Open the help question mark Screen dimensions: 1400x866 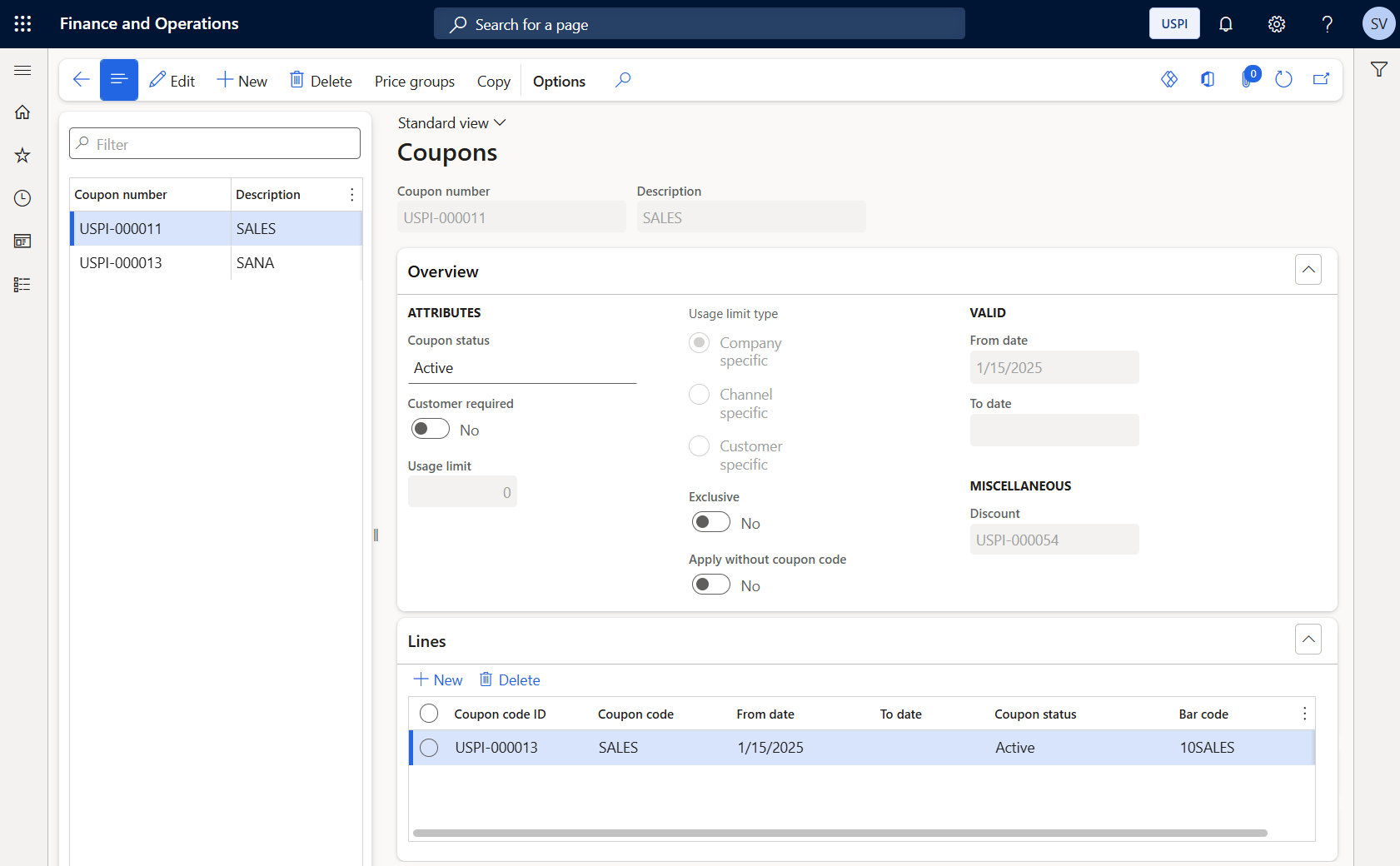click(x=1327, y=24)
